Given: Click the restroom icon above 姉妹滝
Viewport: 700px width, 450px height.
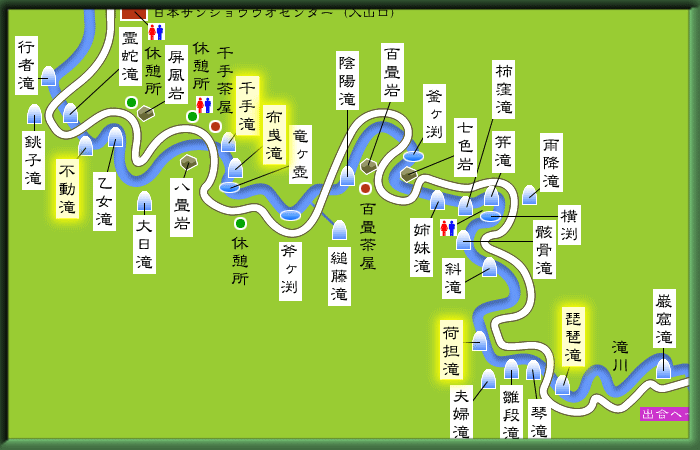Looking at the screenshot, I should 447,228.
